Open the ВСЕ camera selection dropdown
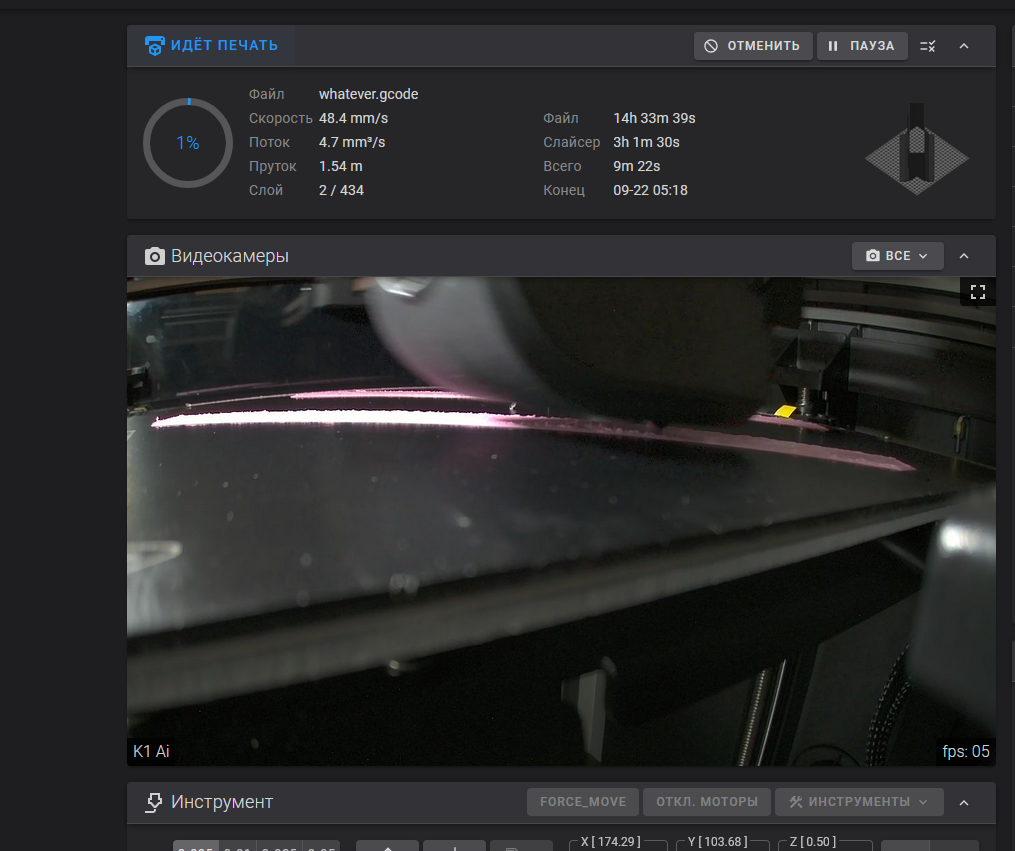This screenshot has height=851, width=1015. (897, 256)
